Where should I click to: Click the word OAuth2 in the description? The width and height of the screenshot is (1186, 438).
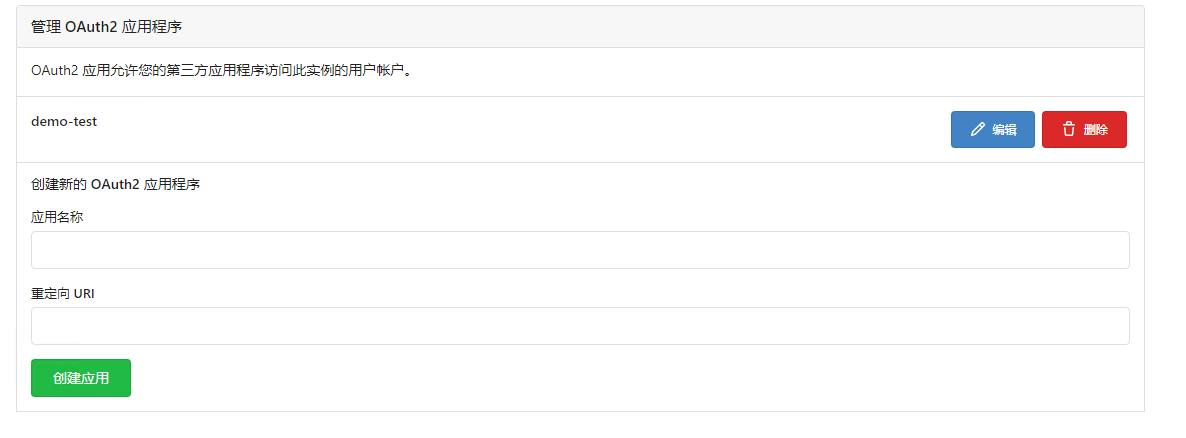[x=52, y=71]
